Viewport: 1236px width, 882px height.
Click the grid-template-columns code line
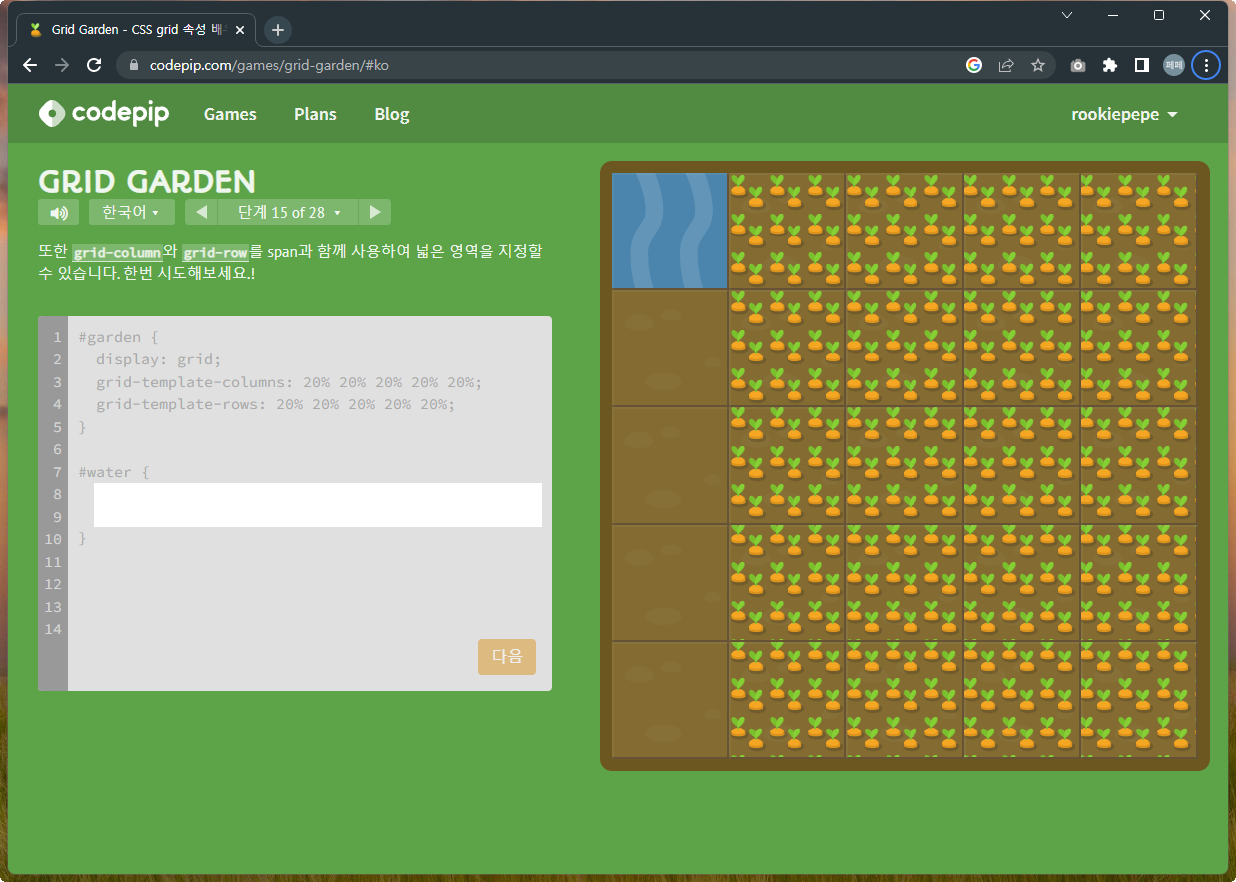[x=289, y=382]
